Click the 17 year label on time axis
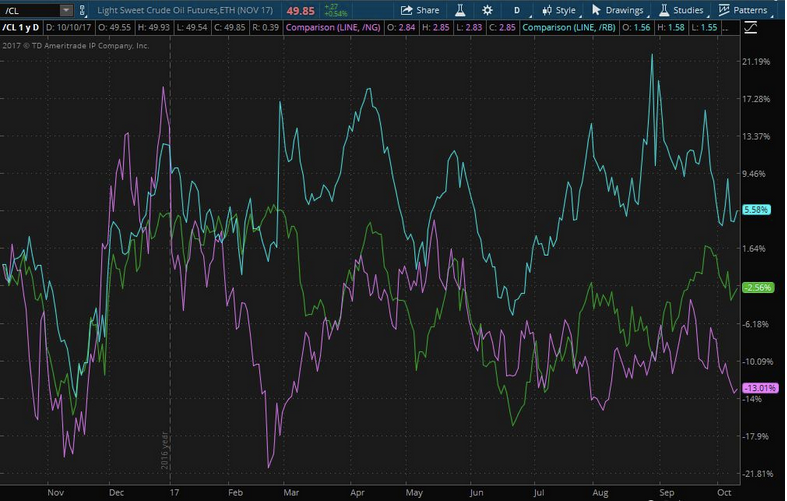 pyautogui.click(x=174, y=492)
